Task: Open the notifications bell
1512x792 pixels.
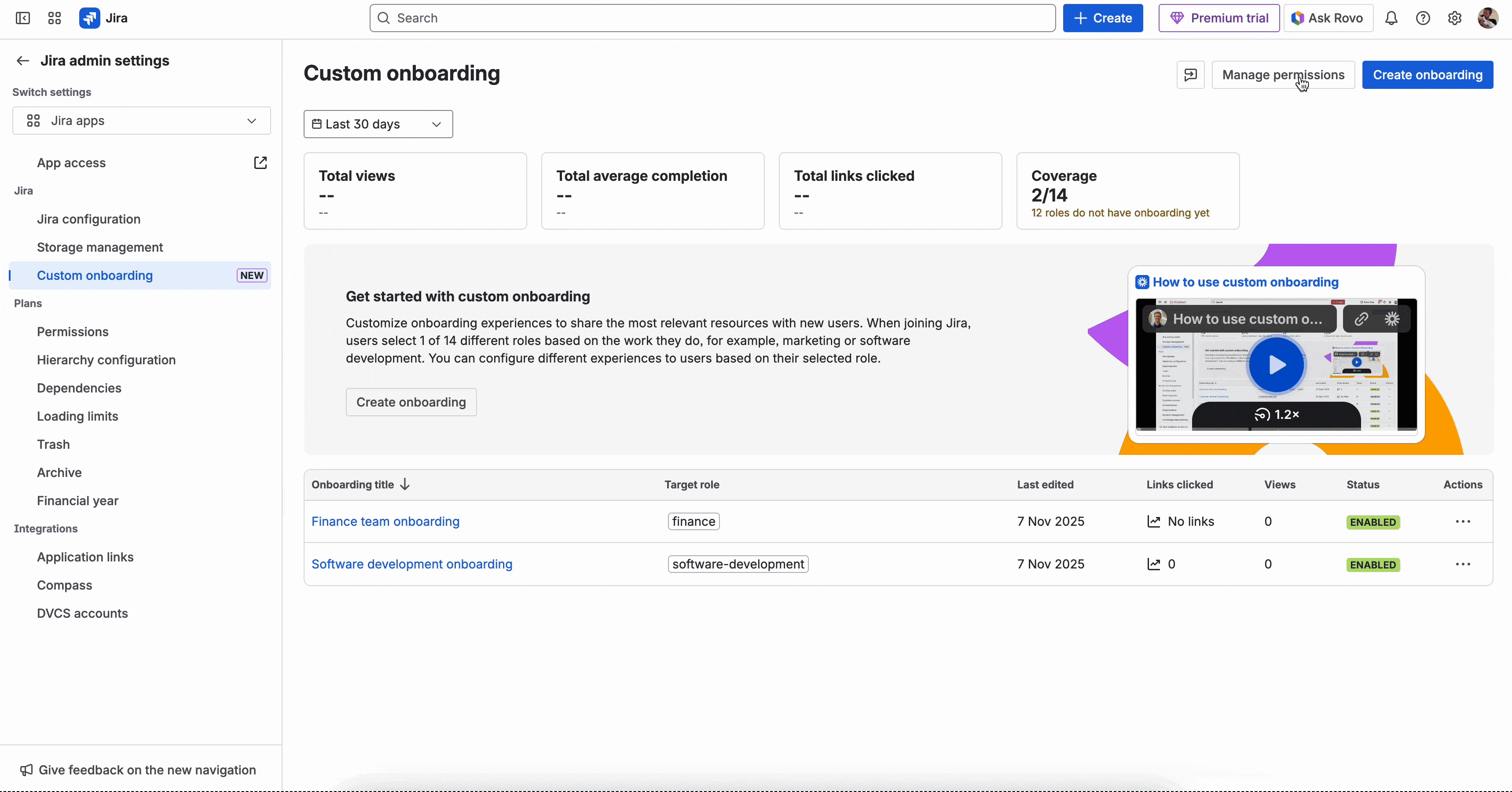Action: pos(1391,18)
